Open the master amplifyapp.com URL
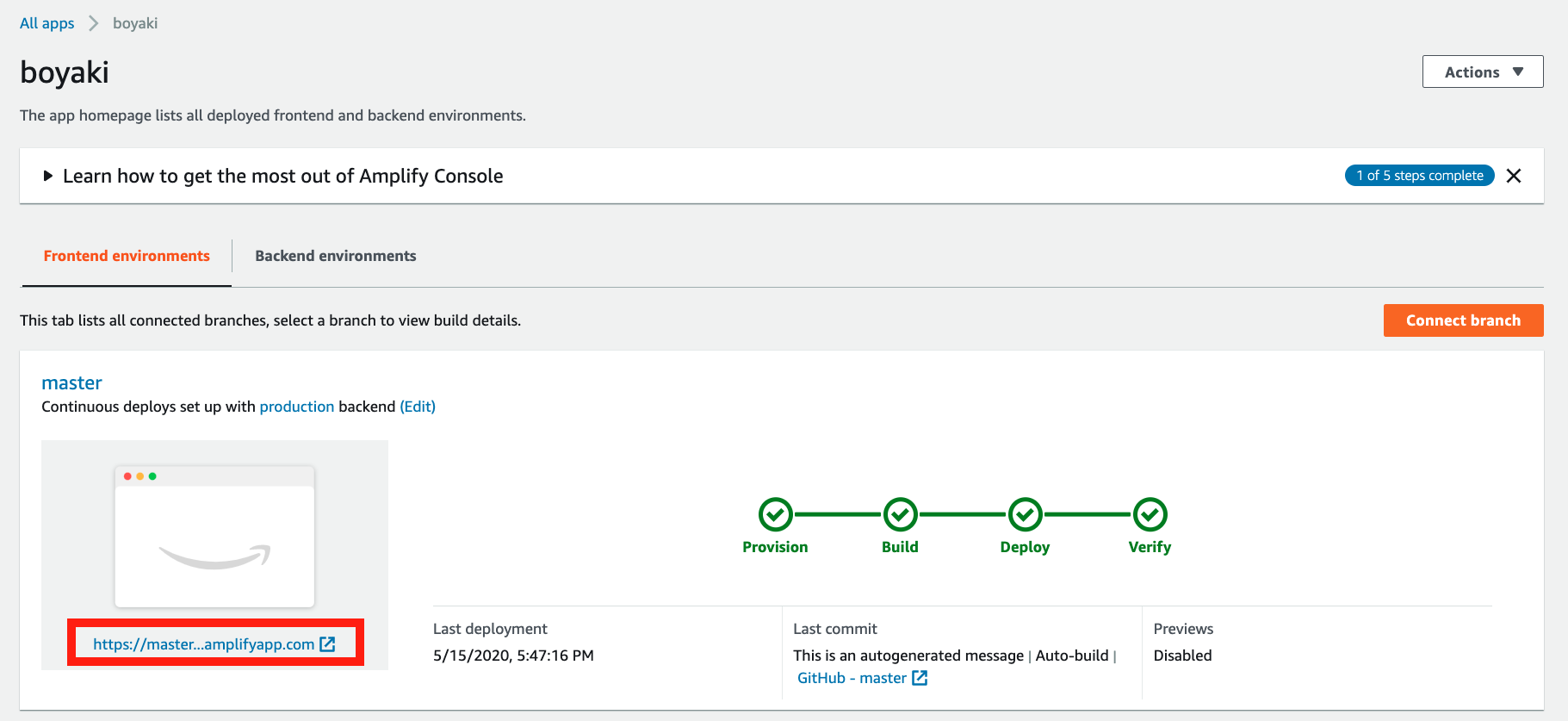Screen dimensions: 1568x721 (x=204, y=644)
